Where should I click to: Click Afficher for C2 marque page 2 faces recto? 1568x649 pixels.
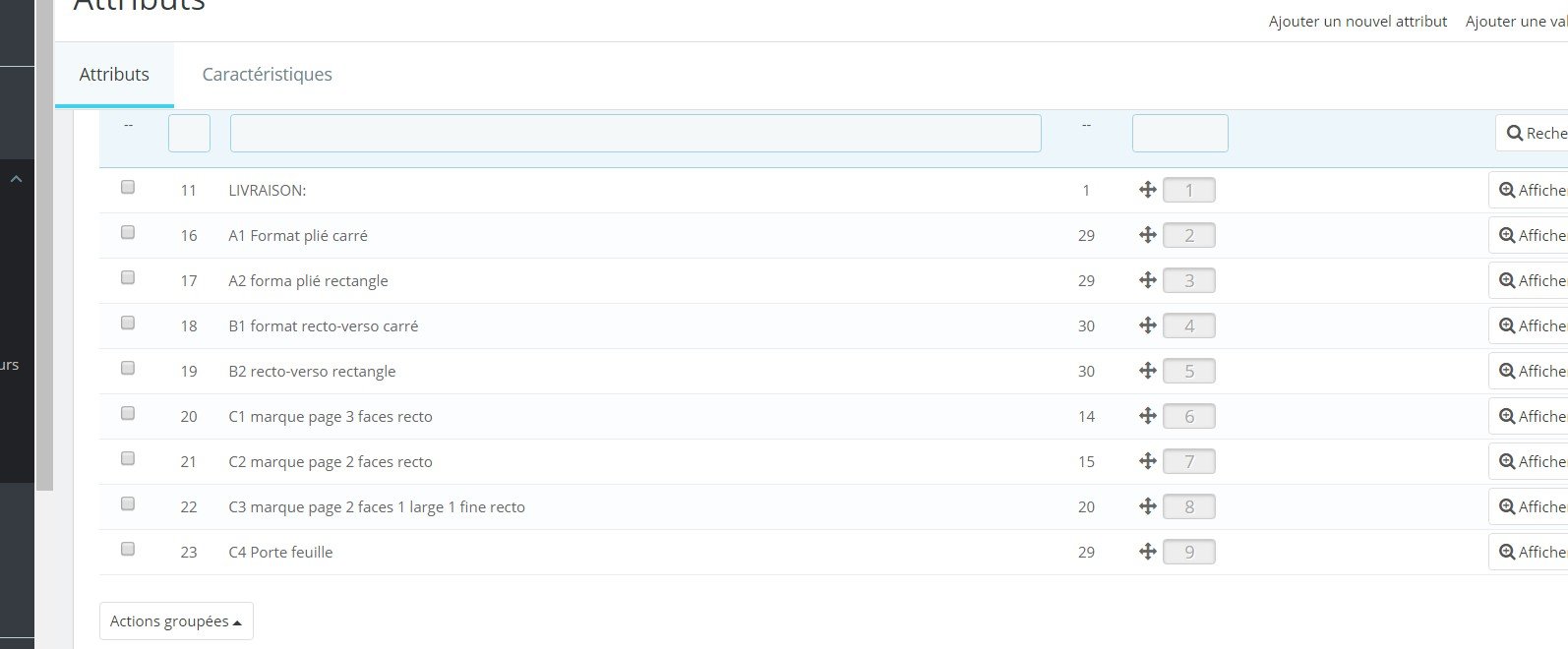click(1530, 461)
